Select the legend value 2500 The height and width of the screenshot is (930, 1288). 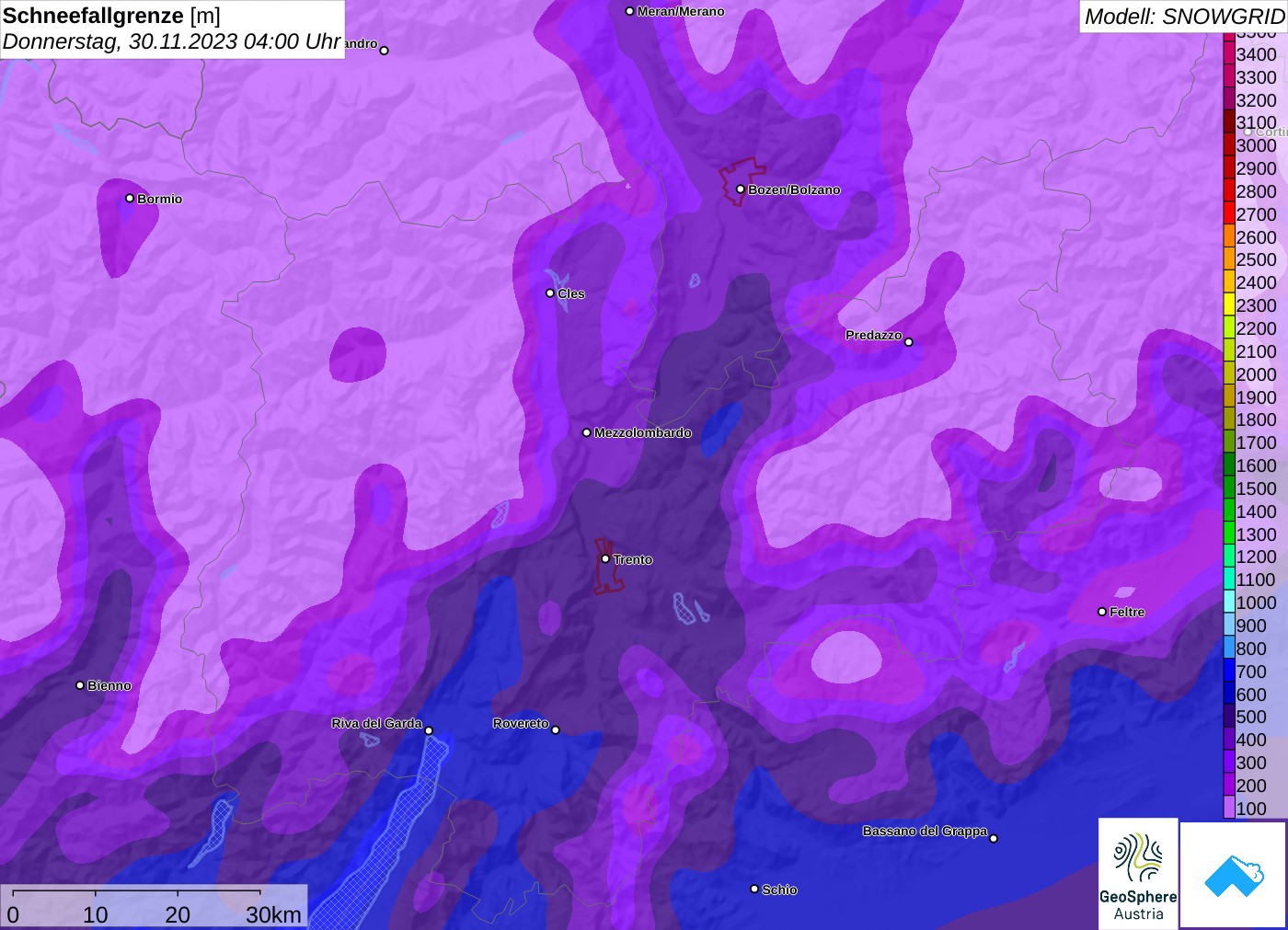[1256, 259]
